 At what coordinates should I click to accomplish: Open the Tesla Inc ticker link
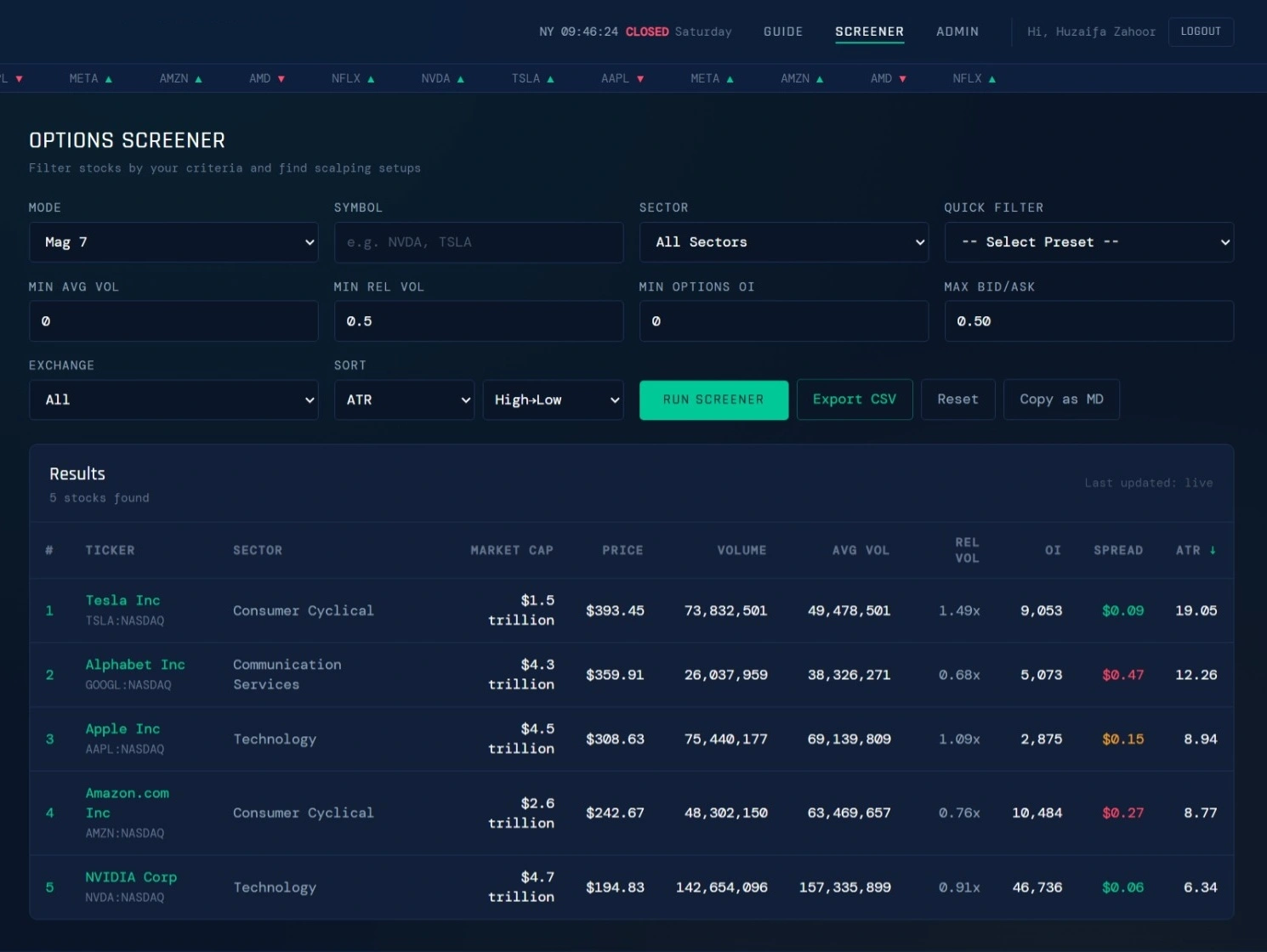click(x=122, y=600)
